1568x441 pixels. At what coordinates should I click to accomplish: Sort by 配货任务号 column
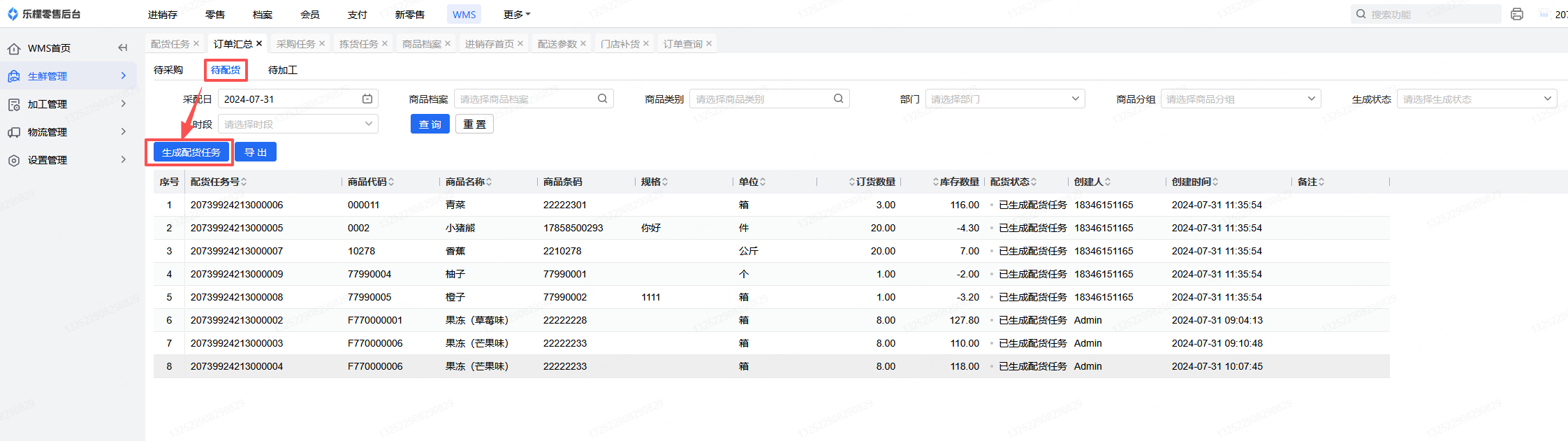click(x=244, y=182)
